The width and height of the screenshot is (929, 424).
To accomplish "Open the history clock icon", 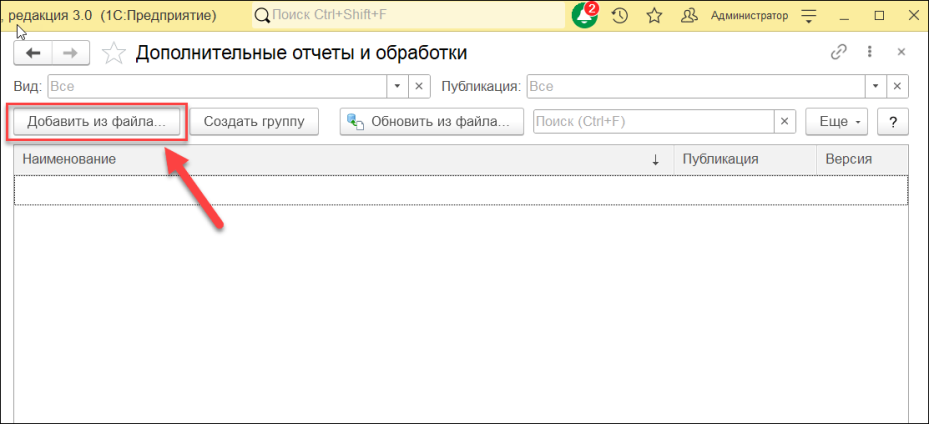I will 620,16.
